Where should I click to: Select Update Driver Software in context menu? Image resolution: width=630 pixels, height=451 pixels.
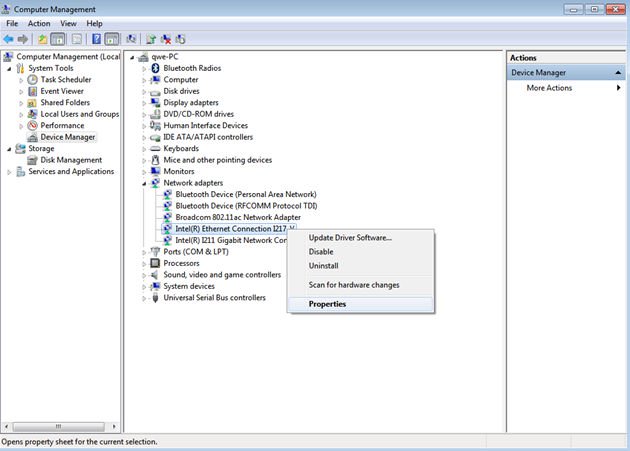coord(350,237)
